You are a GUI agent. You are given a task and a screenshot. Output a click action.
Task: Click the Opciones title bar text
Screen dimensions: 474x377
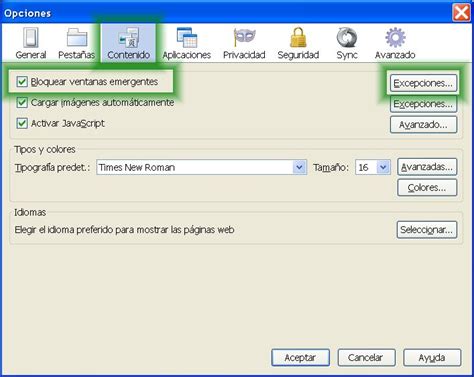[28, 13]
